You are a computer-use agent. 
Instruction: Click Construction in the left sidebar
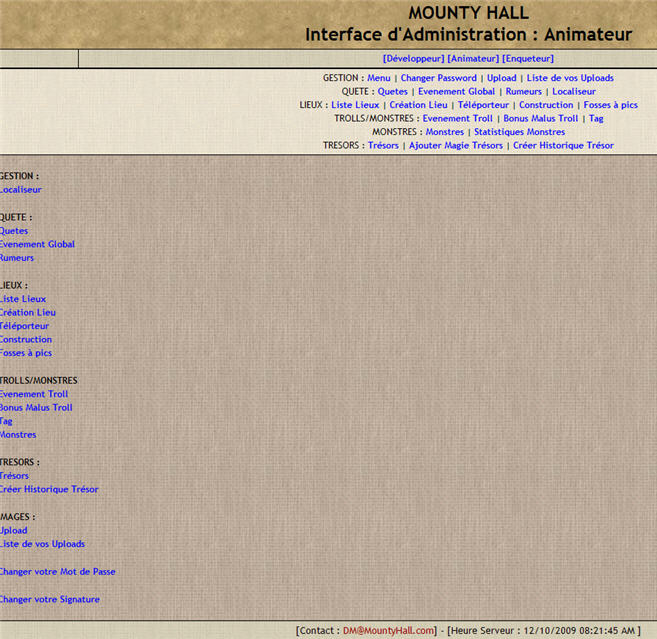pyautogui.click(x=26, y=340)
